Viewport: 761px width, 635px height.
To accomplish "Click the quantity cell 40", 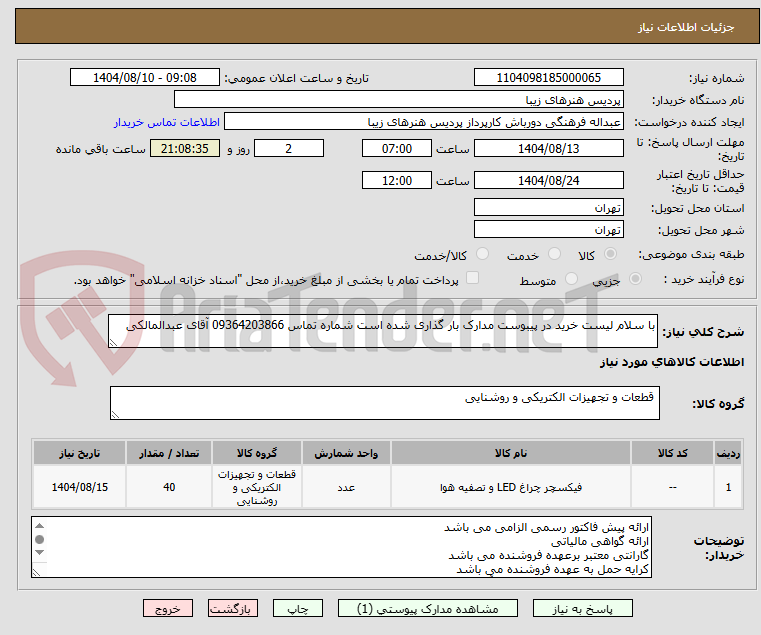I will 169,487.
